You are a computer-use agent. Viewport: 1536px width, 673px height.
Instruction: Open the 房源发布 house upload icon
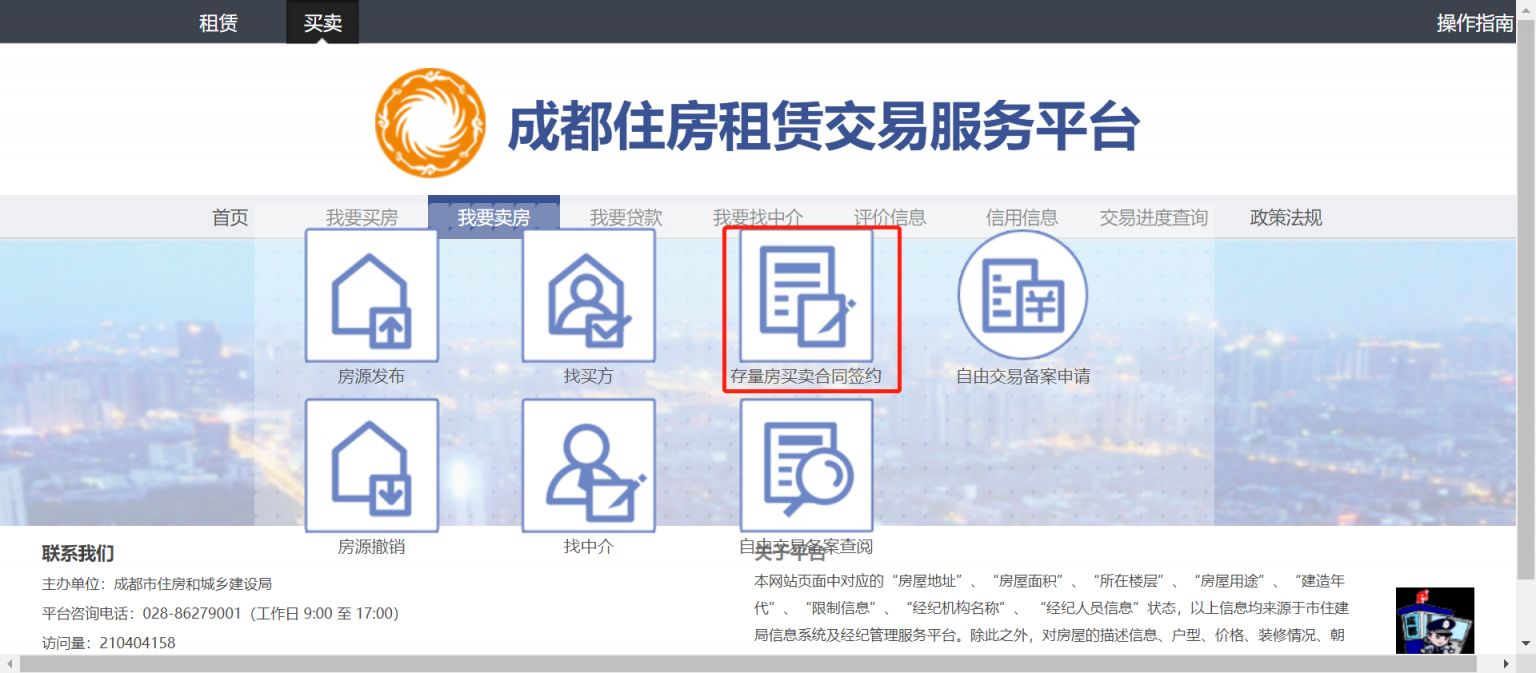pyautogui.click(x=371, y=295)
